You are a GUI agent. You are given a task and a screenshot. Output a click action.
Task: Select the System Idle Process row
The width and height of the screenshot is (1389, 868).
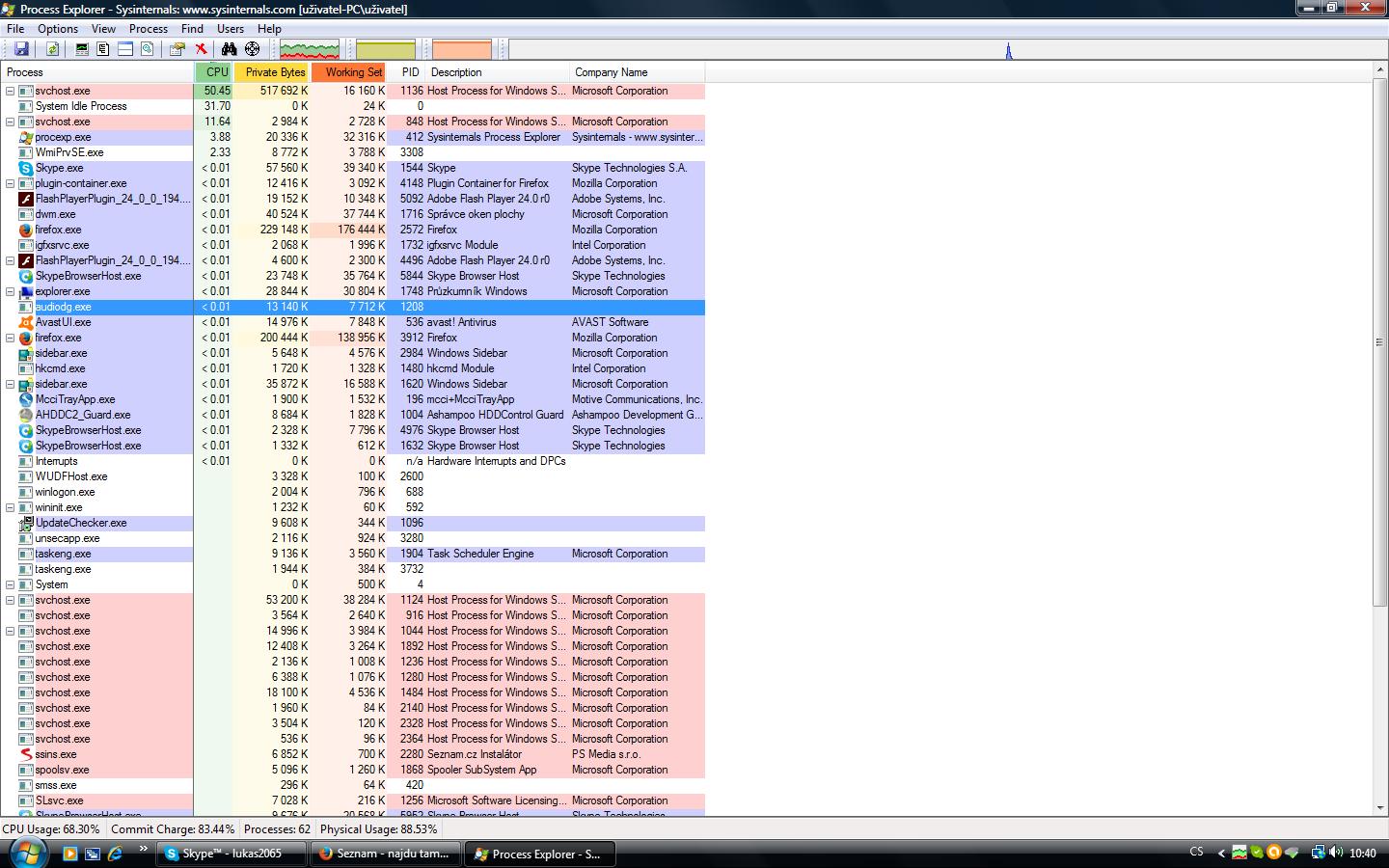point(353,106)
